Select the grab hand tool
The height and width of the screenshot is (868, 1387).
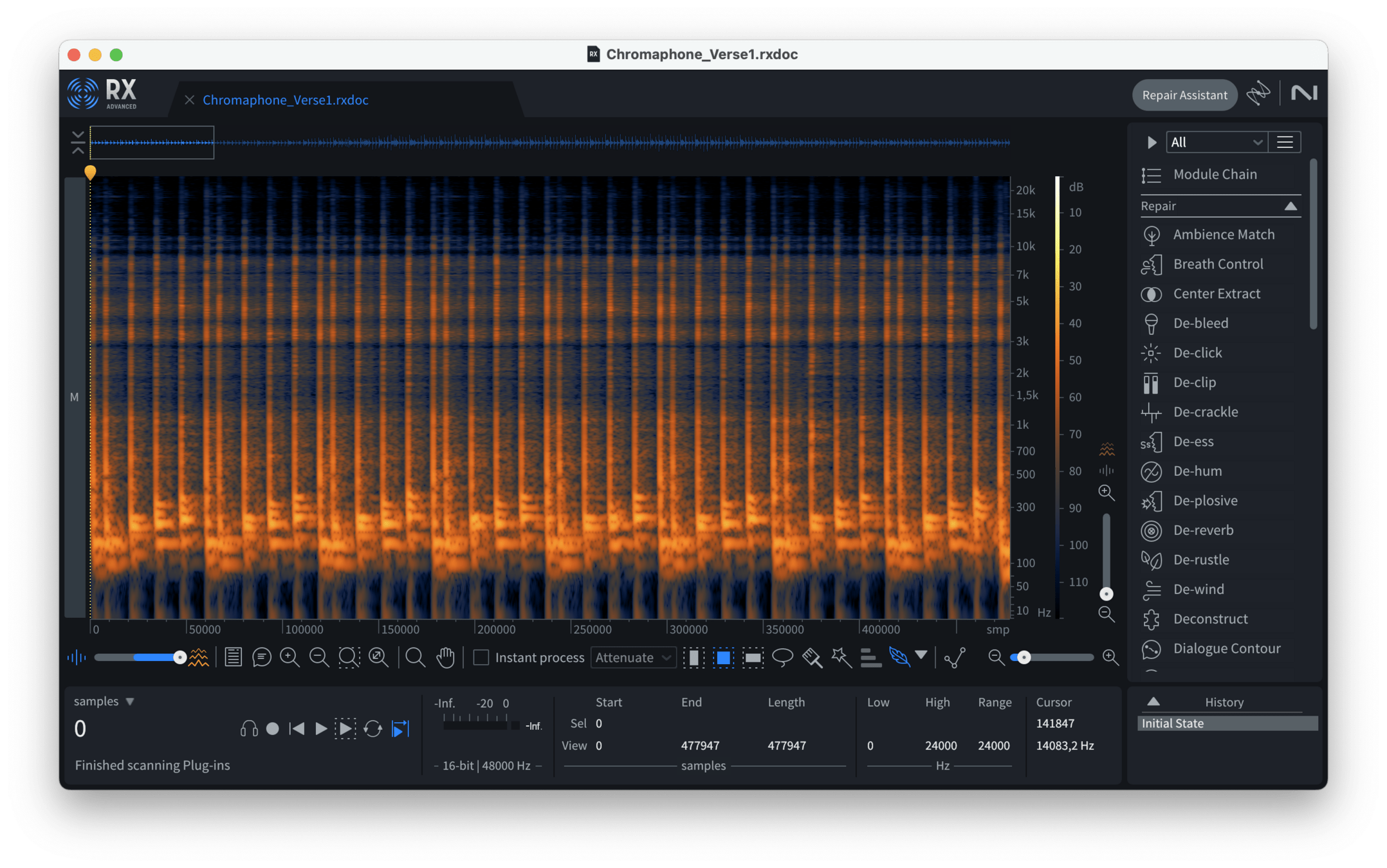(445, 657)
